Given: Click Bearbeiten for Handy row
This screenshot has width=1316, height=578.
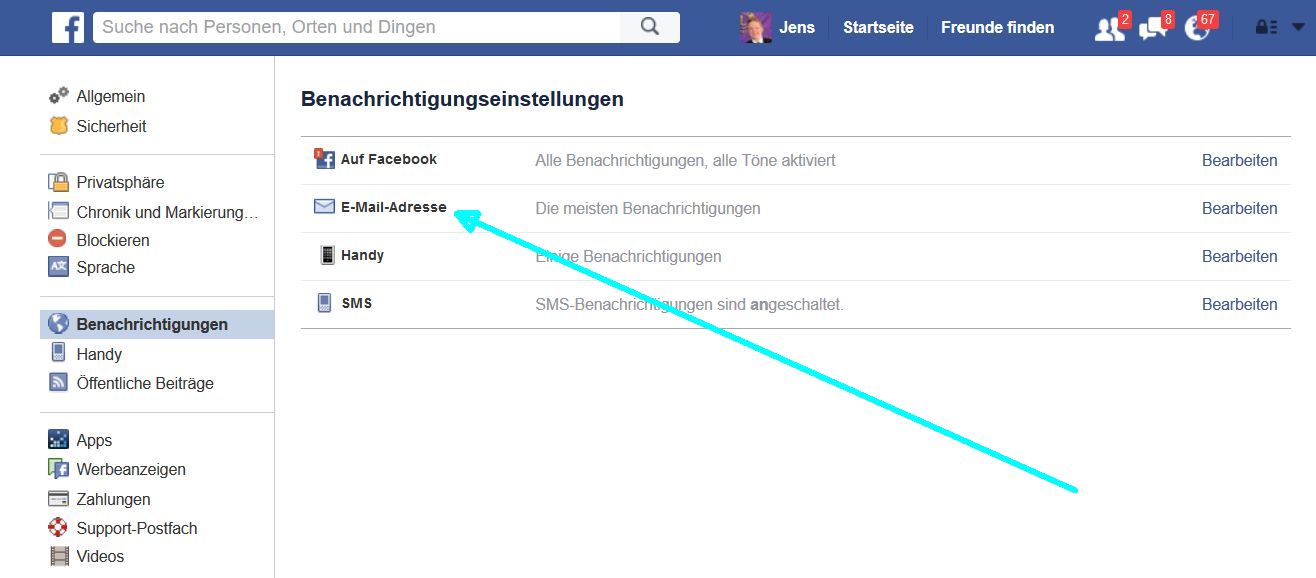Looking at the screenshot, I should [1239, 256].
